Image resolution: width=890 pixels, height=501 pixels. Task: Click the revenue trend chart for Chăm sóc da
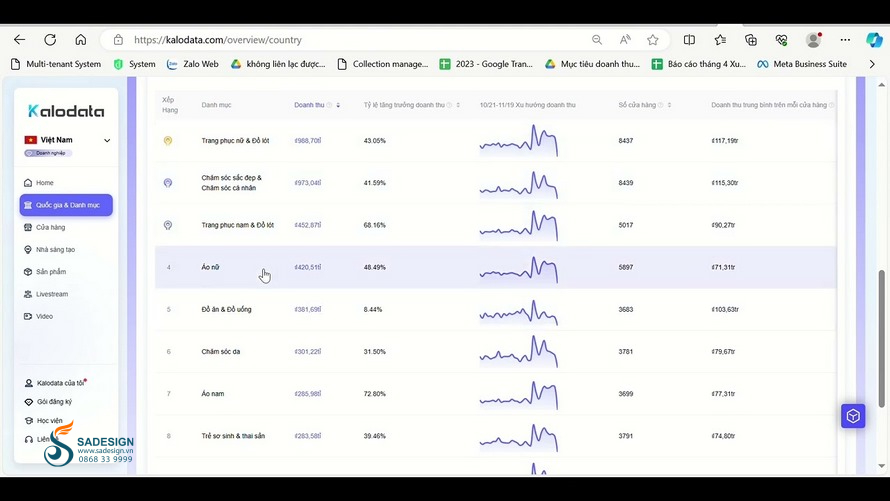tap(519, 352)
